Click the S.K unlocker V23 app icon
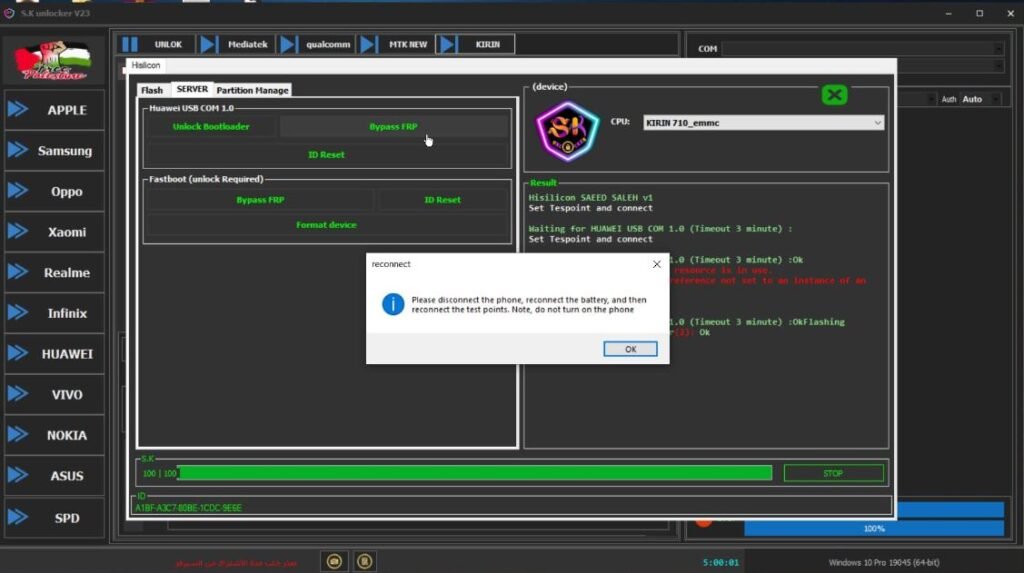Screen dimensions: 1024x573 coord(9,13)
